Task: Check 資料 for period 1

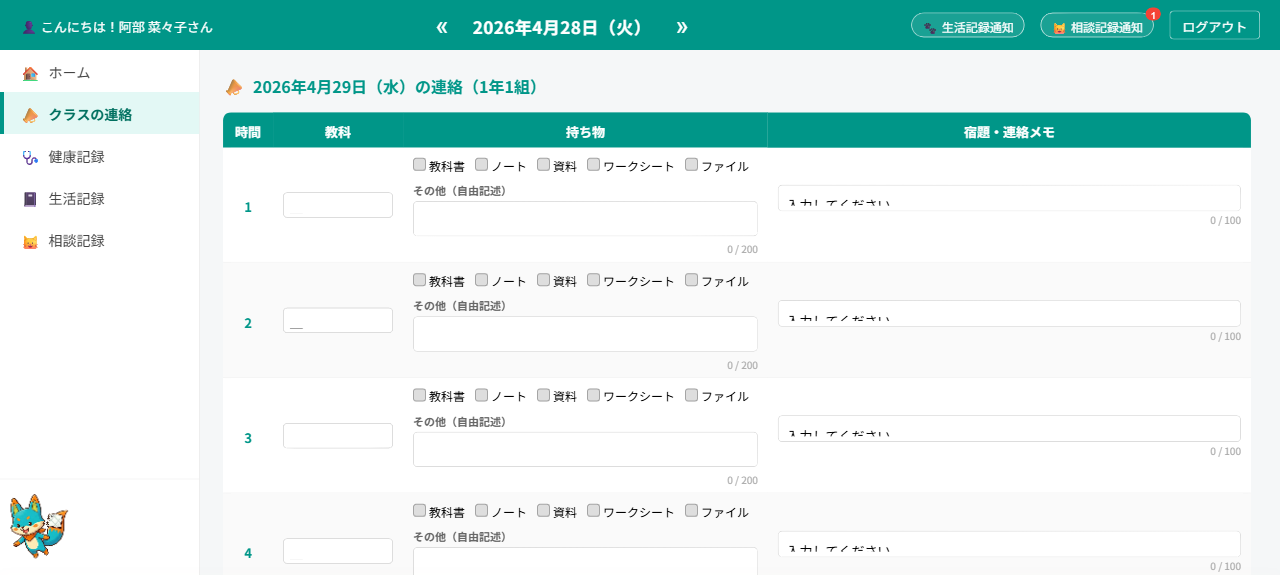Action: (x=544, y=165)
